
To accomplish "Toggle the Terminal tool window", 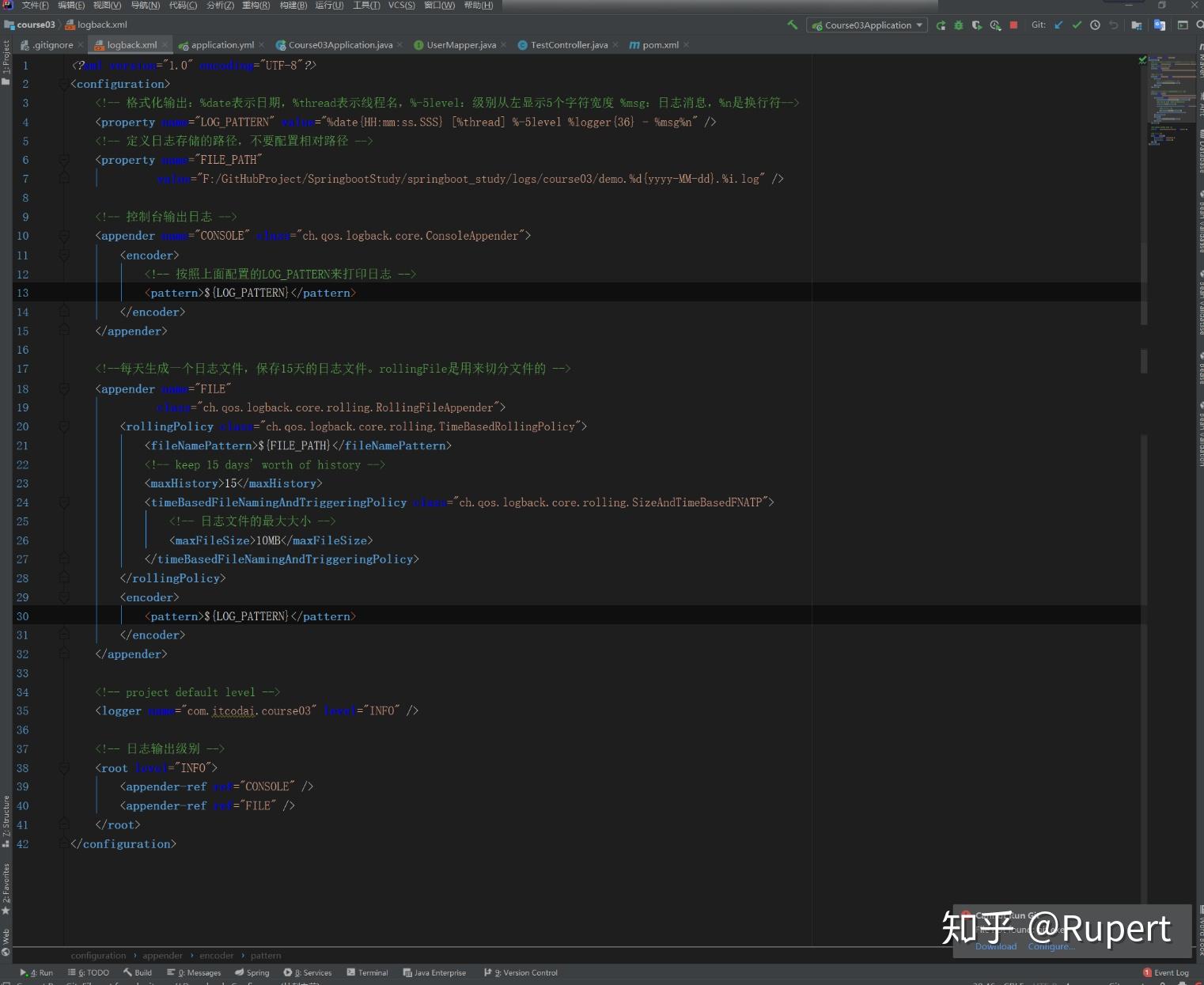I will point(367,972).
